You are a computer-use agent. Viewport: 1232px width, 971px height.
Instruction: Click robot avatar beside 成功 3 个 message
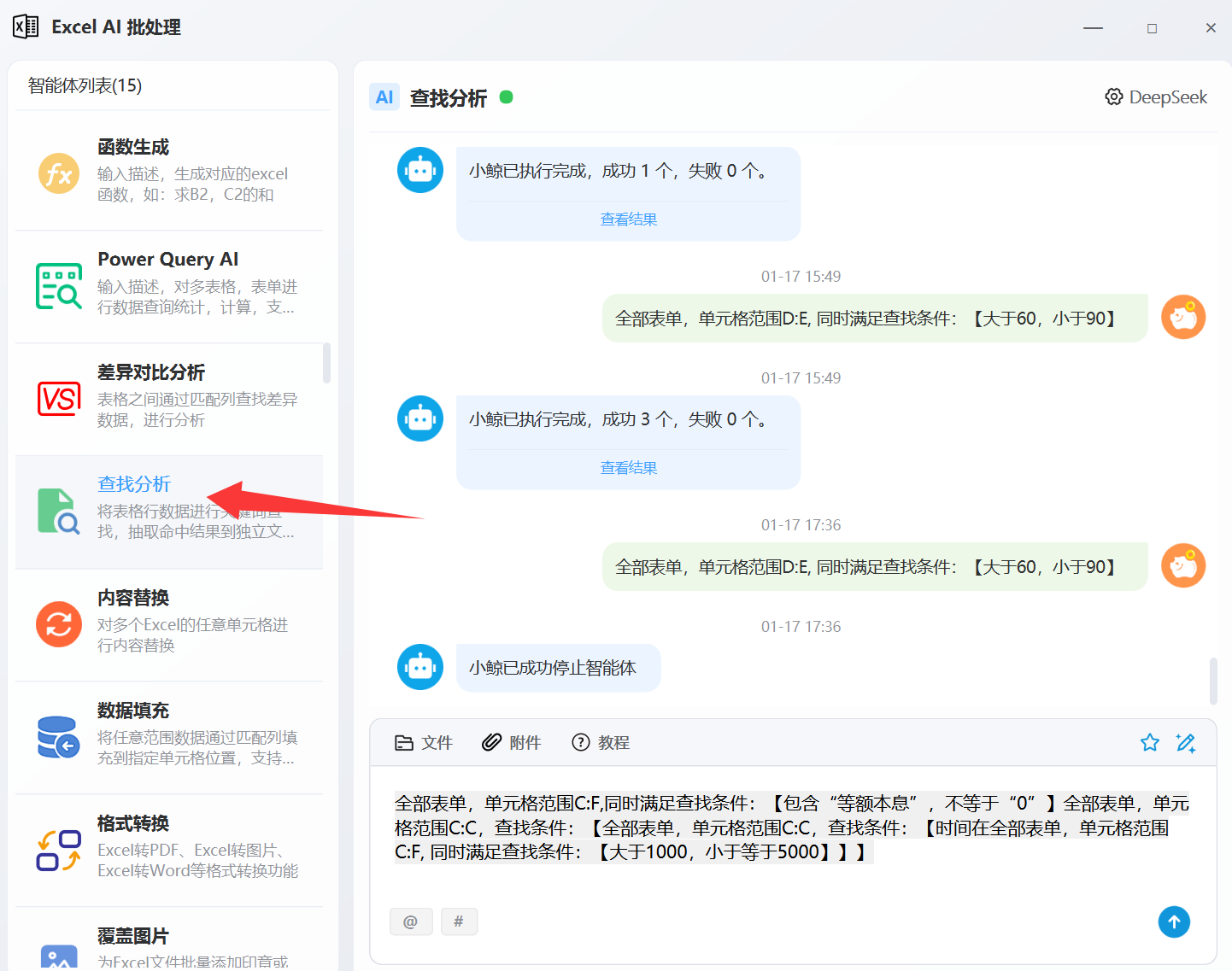pos(420,418)
